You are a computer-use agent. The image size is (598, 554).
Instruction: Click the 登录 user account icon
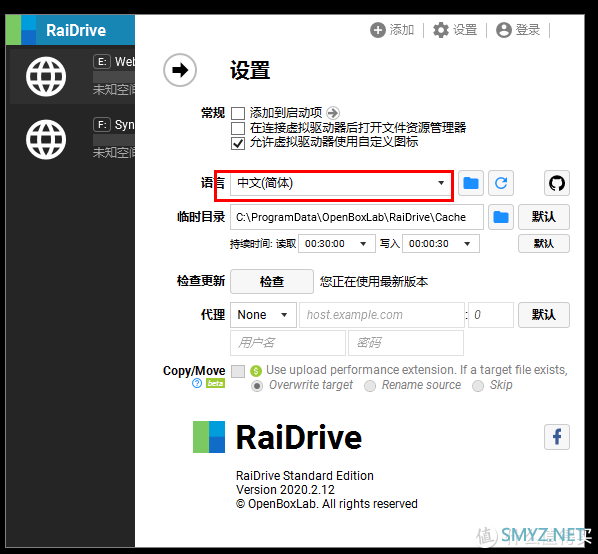tap(503, 30)
